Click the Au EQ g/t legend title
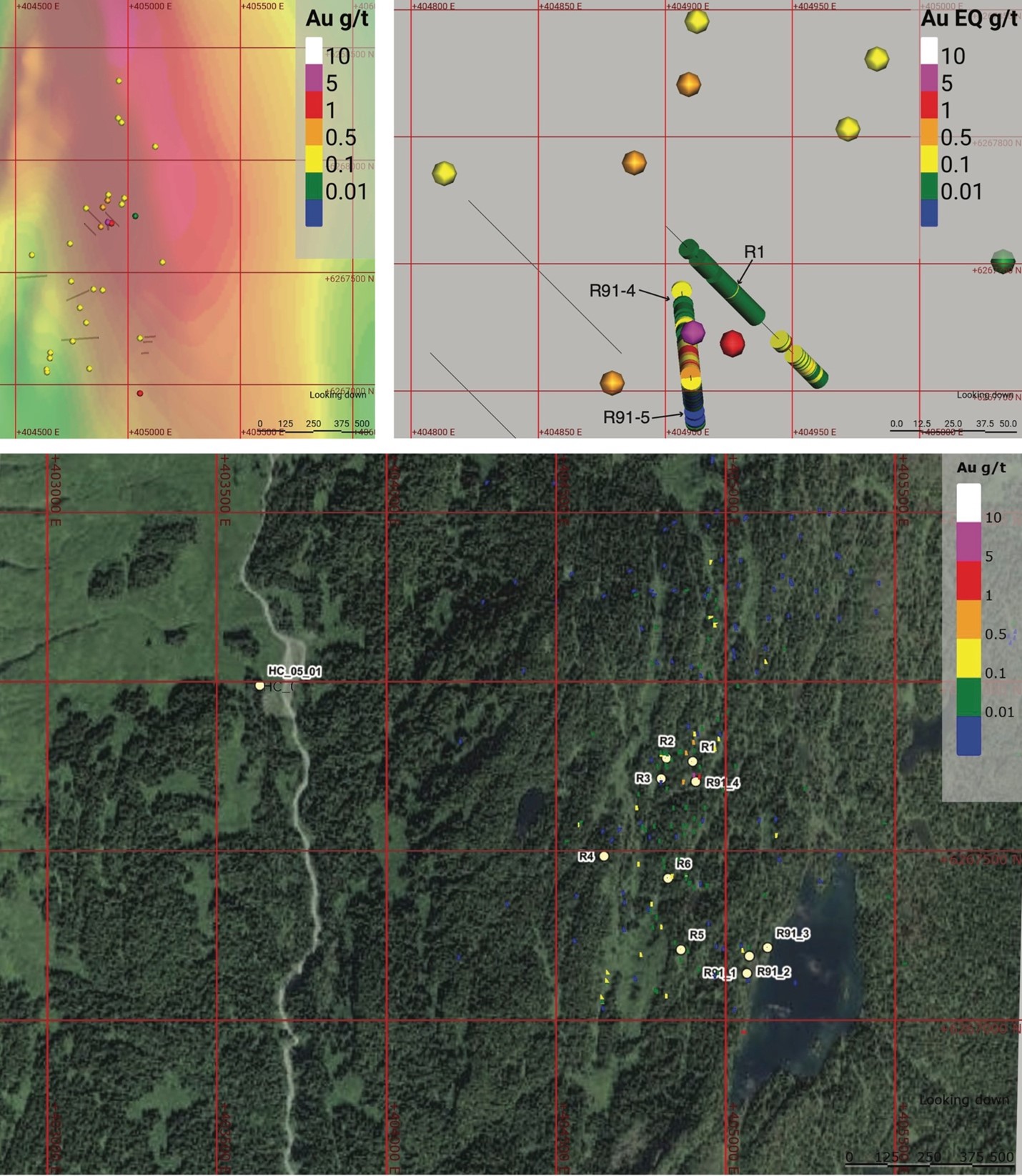The image size is (1022, 1176). [x=968, y=19]
